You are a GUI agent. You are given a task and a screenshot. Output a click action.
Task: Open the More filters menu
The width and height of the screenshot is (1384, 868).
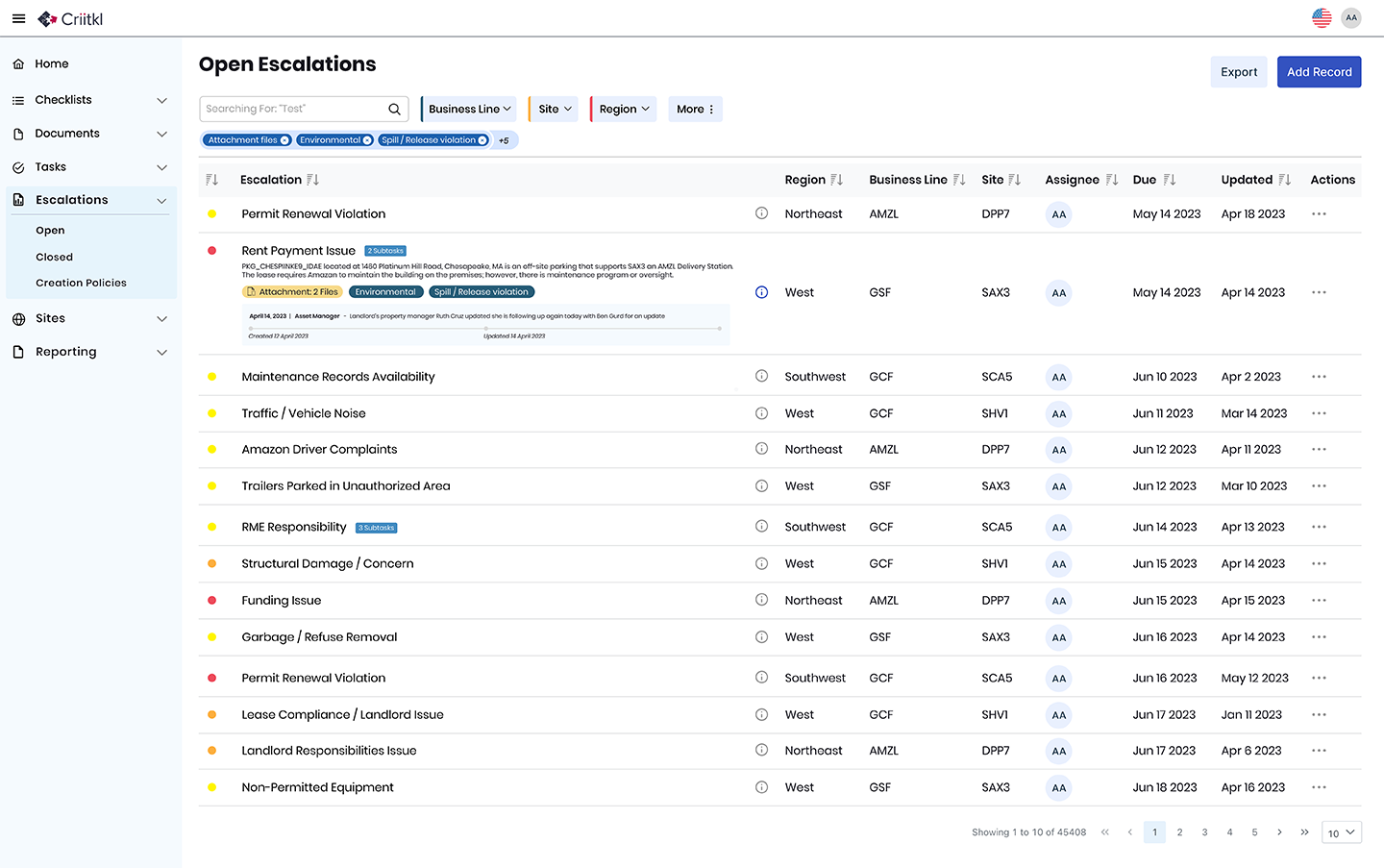[x=695, y=109]
